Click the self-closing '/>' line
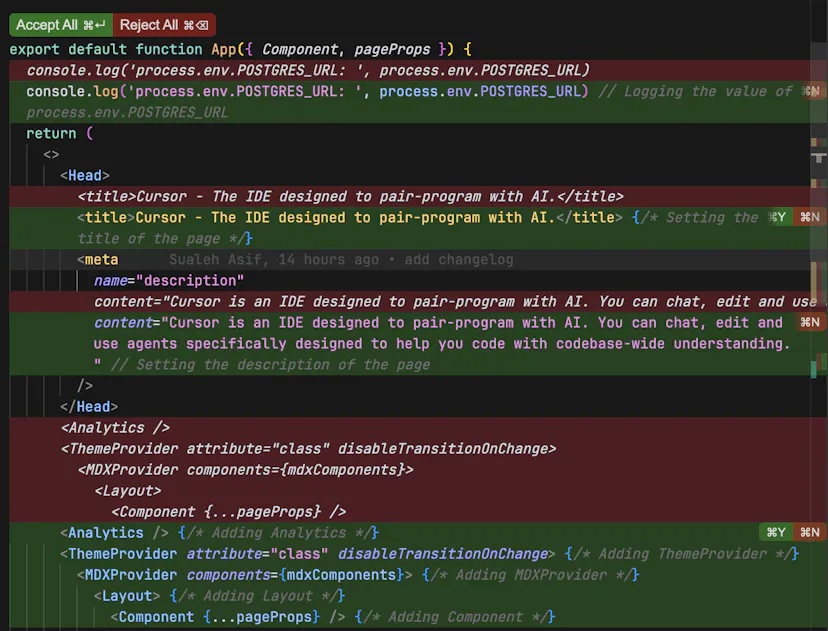This screenshot has width=828, height=631. click(85, 385)
